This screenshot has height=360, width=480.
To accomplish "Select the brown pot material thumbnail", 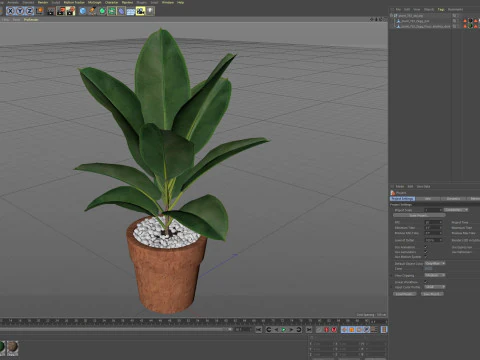I will tap(13, 347).
